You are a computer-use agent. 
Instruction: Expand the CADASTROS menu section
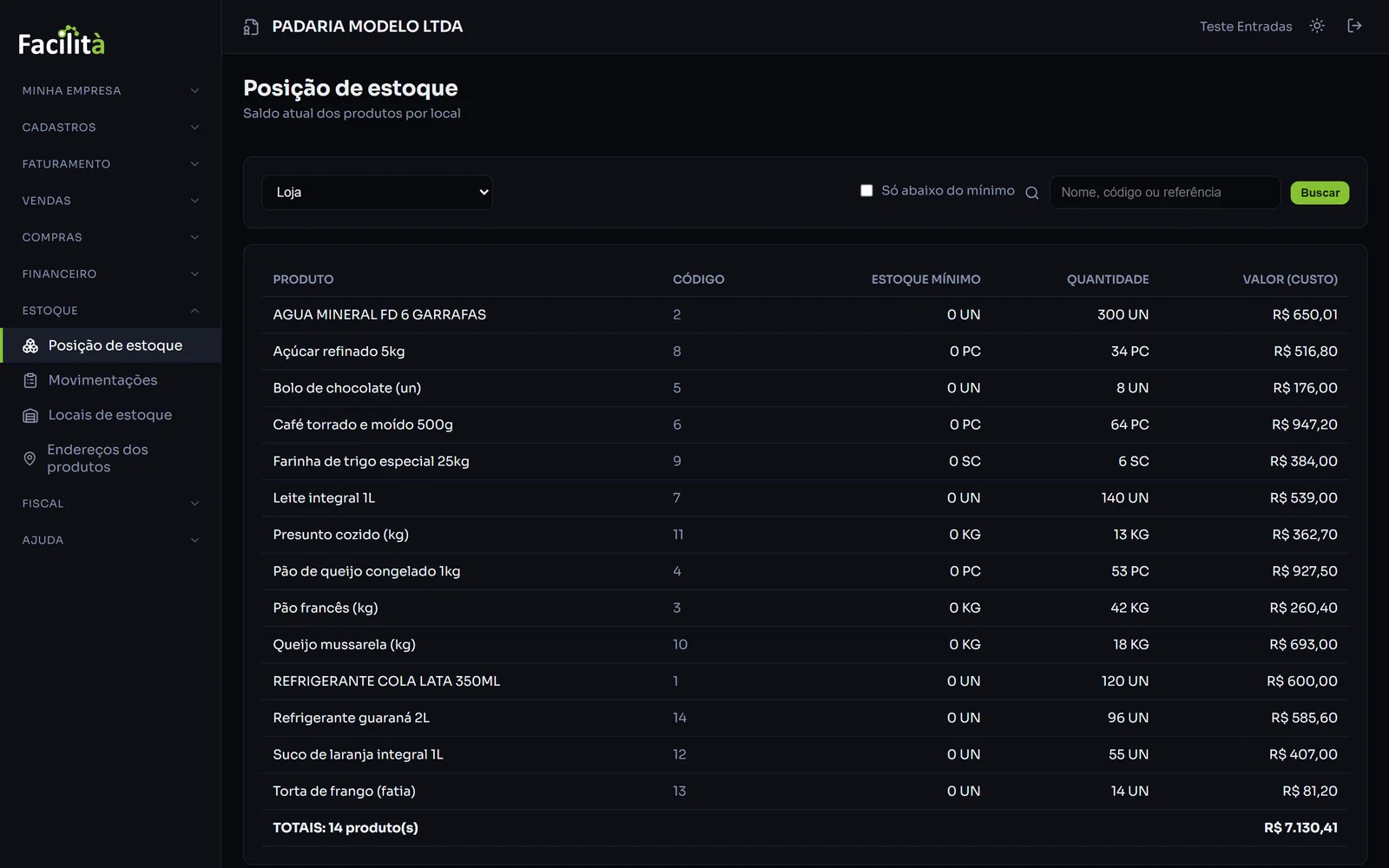click(x=110, y=128)
